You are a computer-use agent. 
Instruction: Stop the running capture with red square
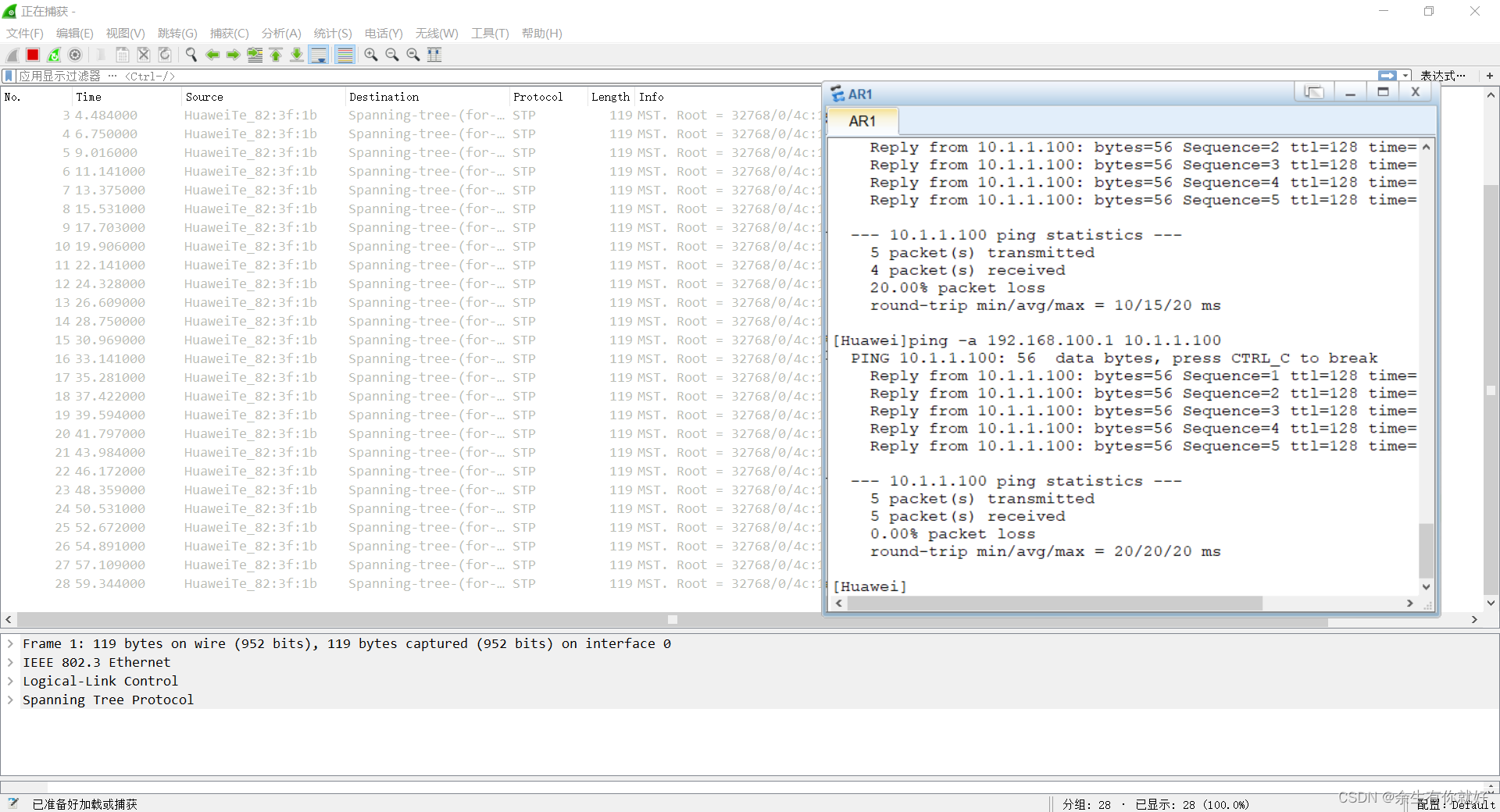point(33,55)
